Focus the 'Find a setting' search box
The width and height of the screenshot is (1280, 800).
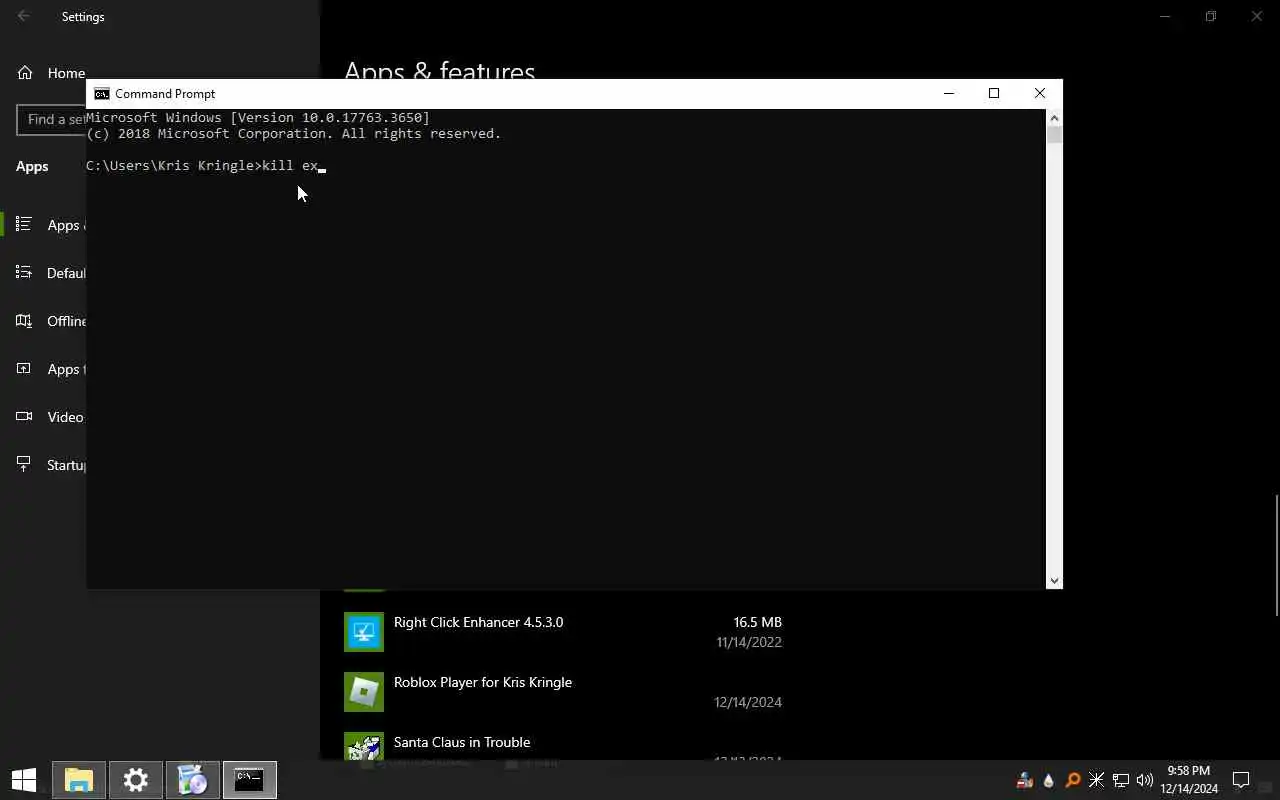click(x=52, y=119)
